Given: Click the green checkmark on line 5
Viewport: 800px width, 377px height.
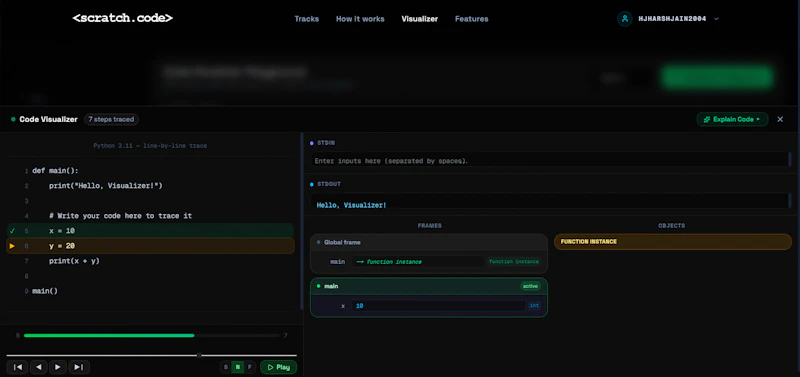Looking at the screenshot, I should point(13,231).
